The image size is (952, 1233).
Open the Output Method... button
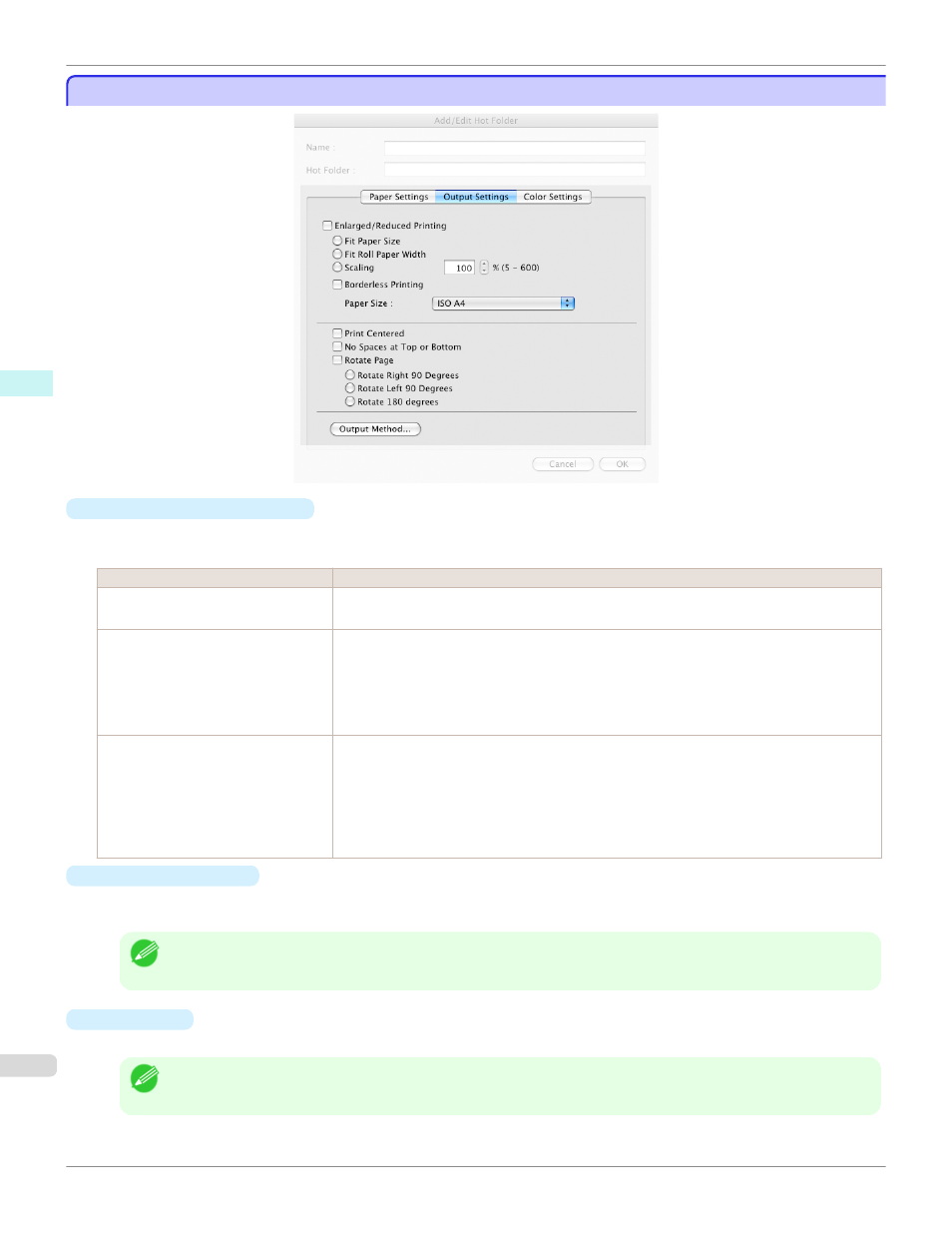pyautogui.click(x=375, y=429)
